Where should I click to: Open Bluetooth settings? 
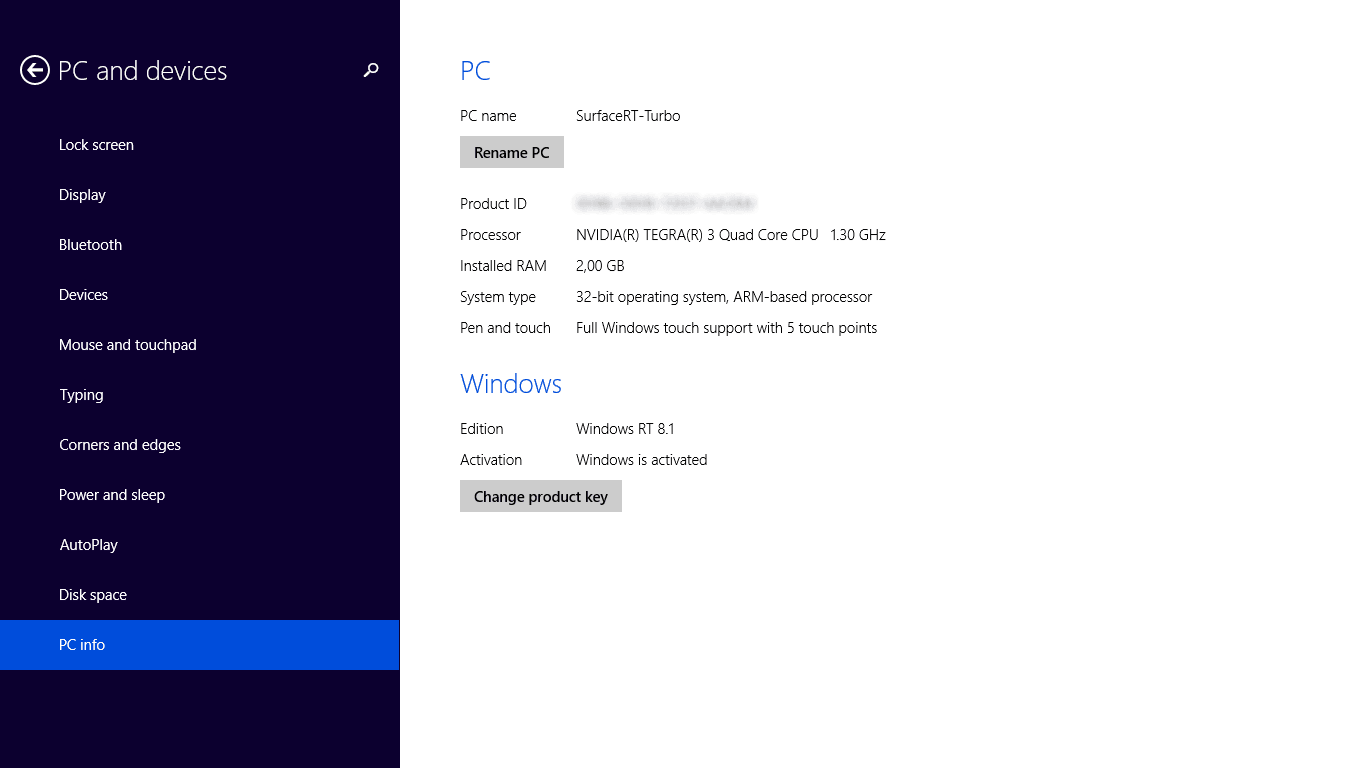90,244
